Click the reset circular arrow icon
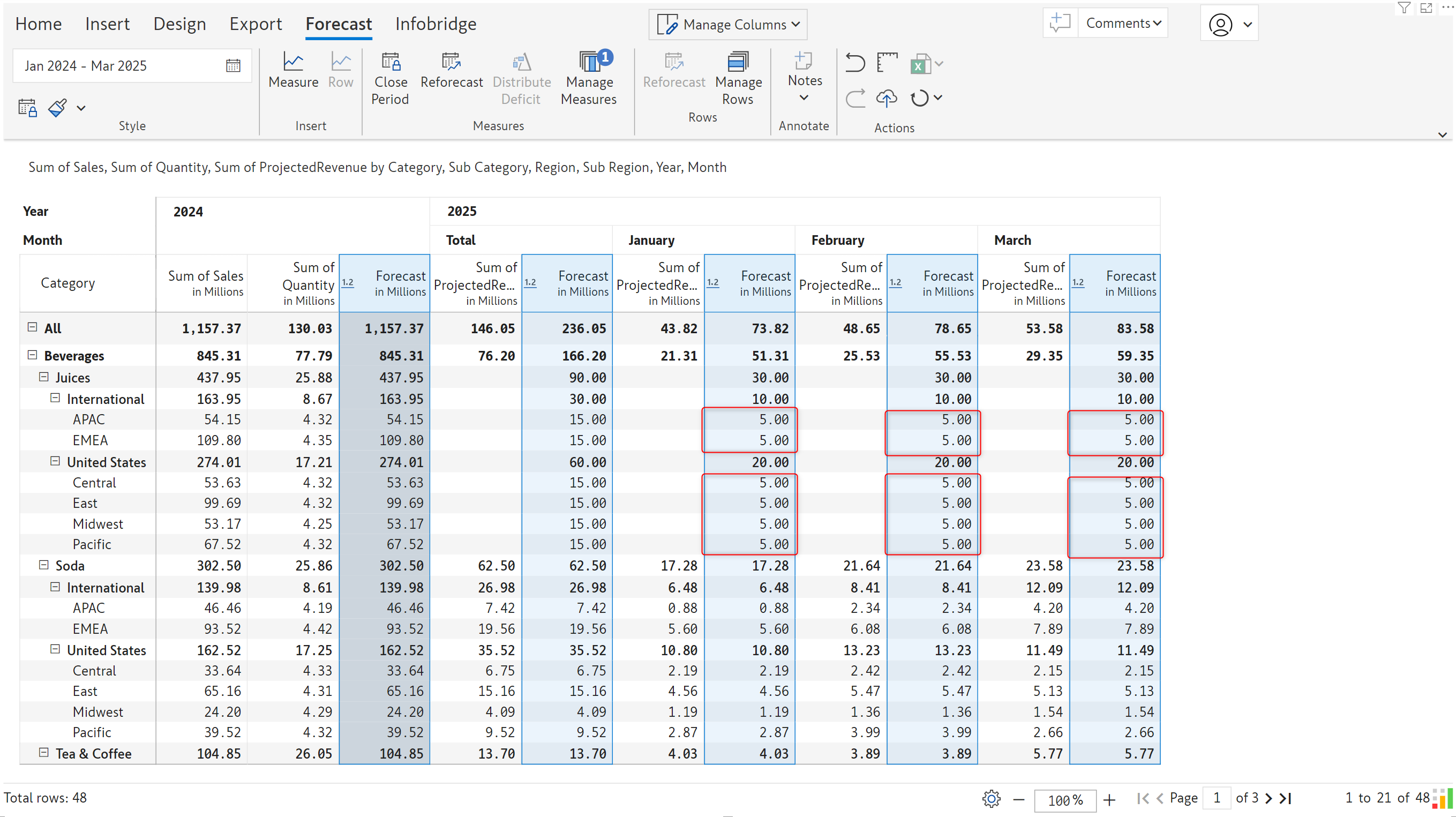Viewport: 1456px width, 817px height. [x=919, y=99]
